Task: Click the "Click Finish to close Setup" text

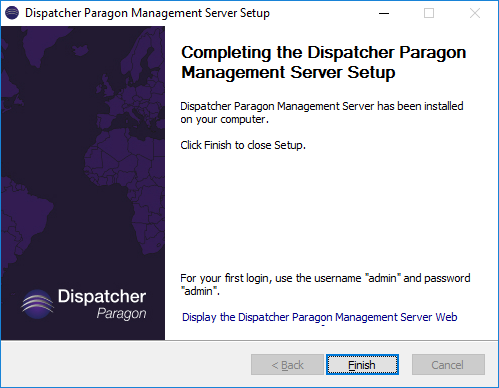Action: (243, 145)
